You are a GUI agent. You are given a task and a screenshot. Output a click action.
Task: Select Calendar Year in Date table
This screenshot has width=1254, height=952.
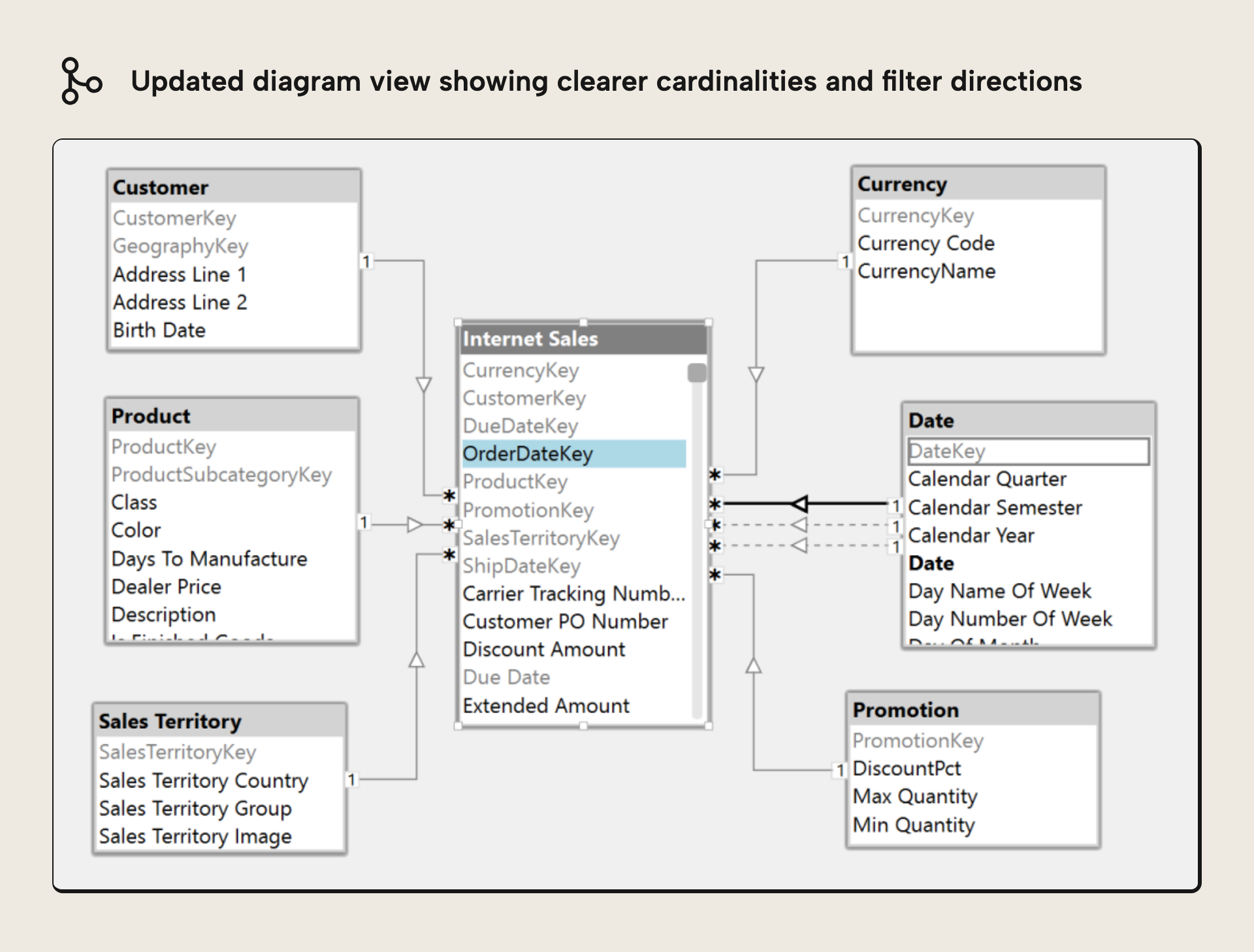(972, 535)
